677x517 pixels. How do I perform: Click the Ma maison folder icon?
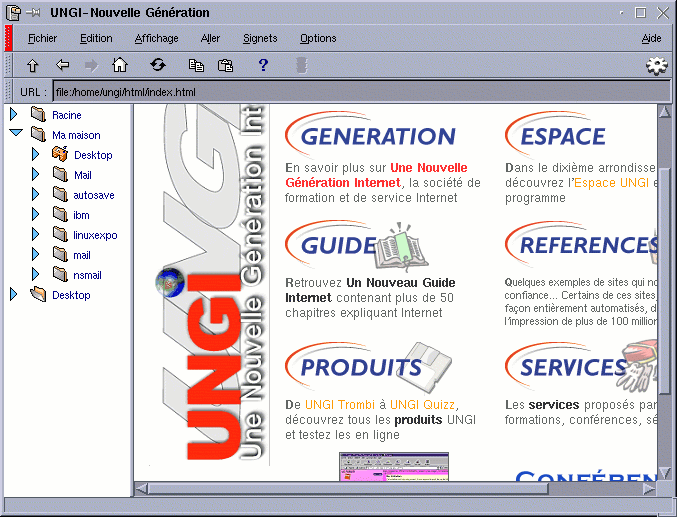38,134
